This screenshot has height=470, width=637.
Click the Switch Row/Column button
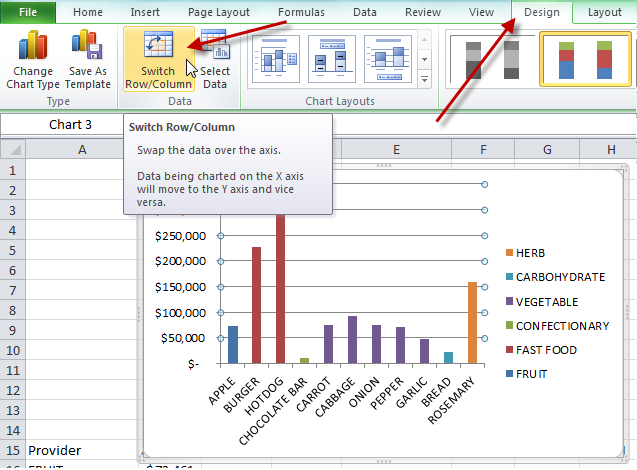[158, 59]
